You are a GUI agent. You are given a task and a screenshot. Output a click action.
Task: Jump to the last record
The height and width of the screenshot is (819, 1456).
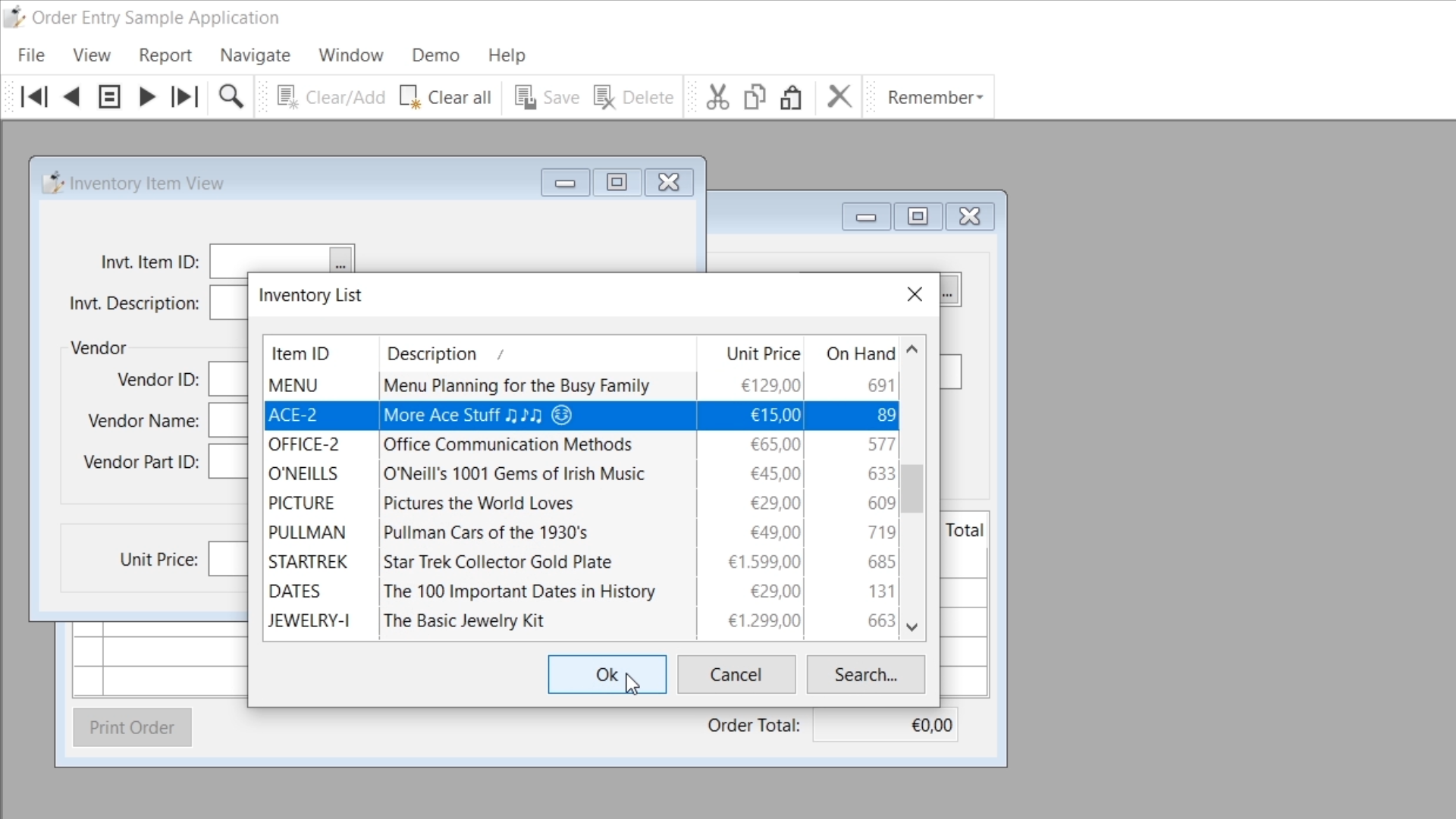tap(184, 97)
